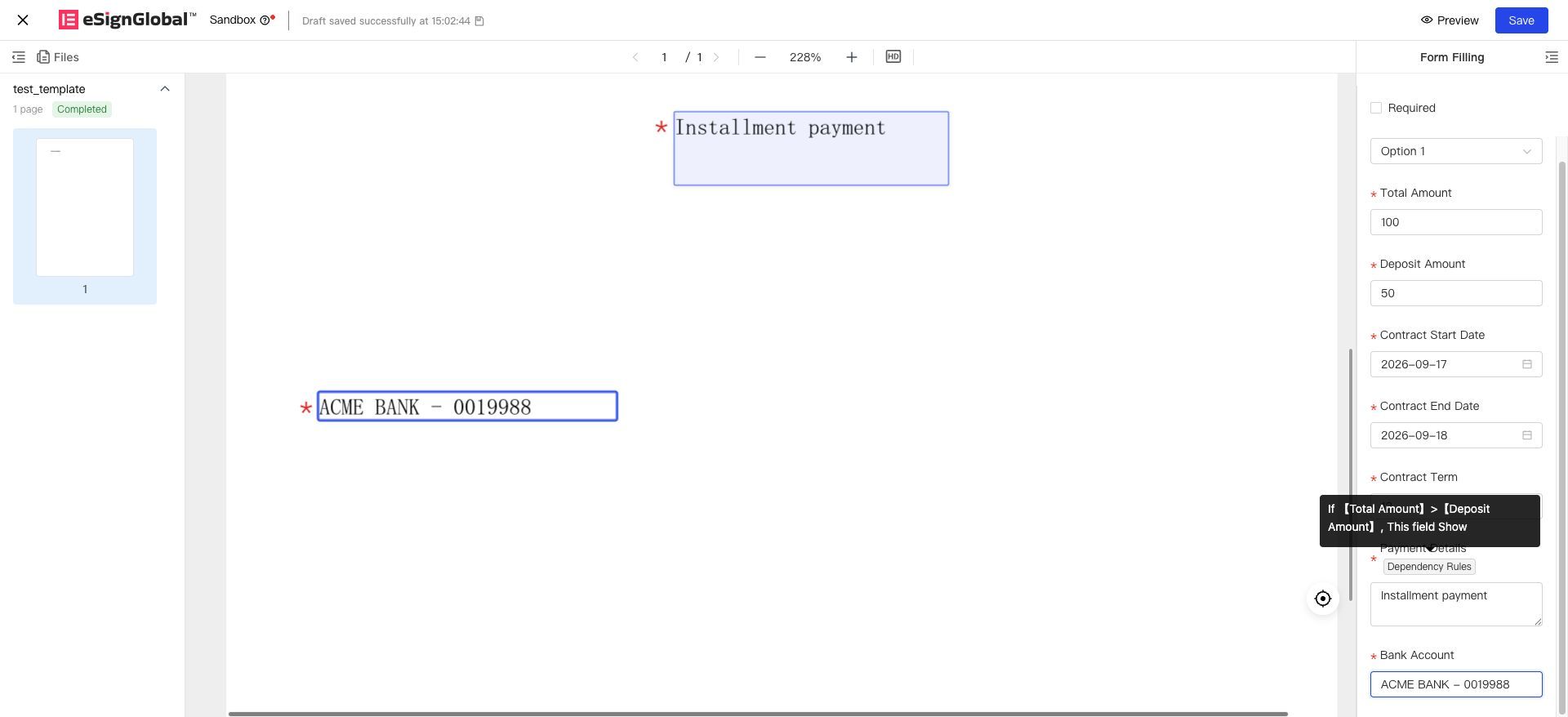Click the Contract End Date field 2026-09-18
The image size is (1568, 717).
[1456, 435]
